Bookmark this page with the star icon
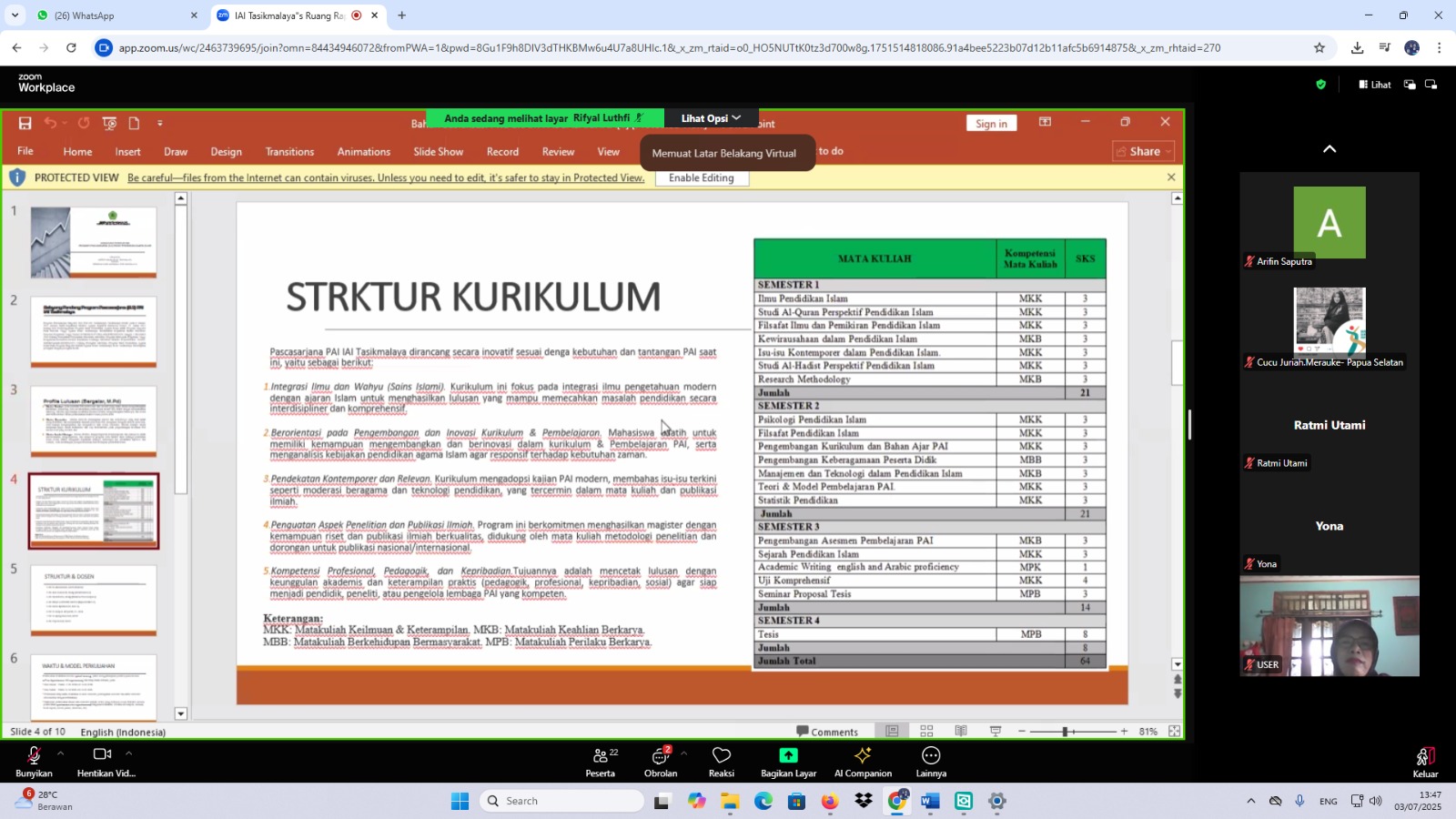Viewport: 1456px width, 819px height. [1319, 48]
